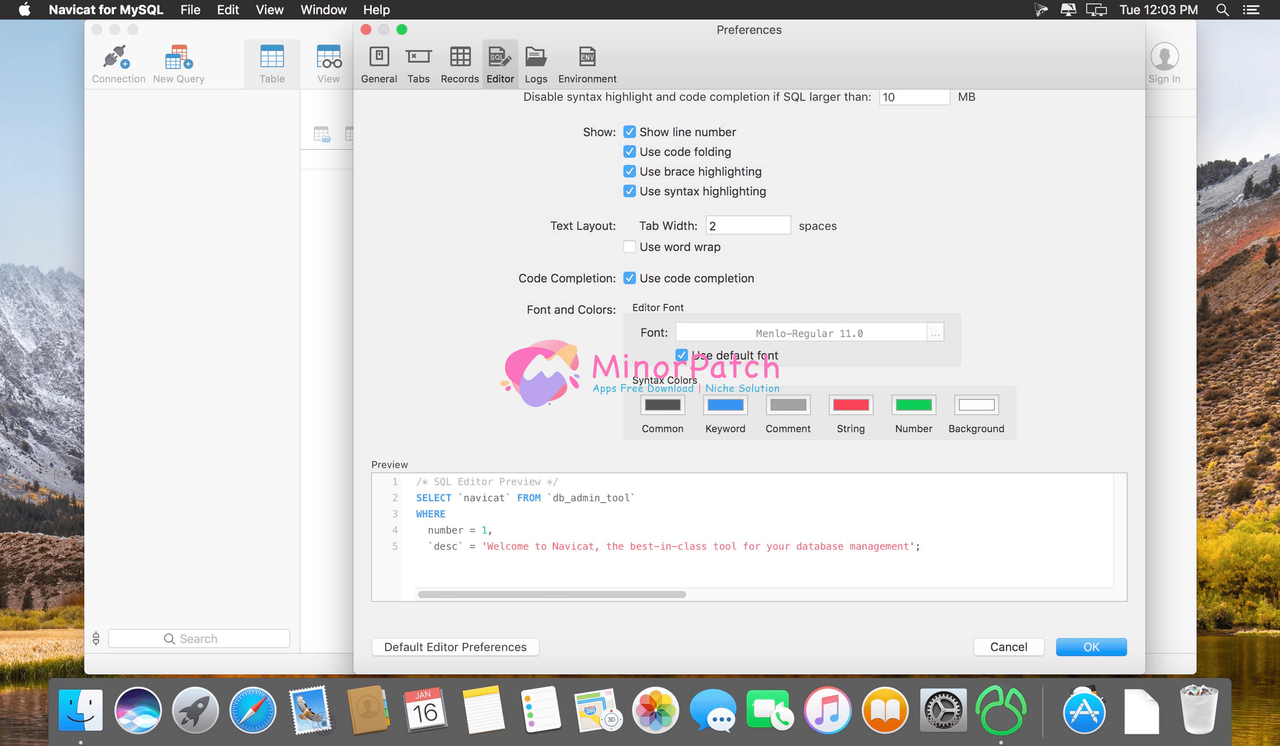
Task: Confirm preferences with OK
Action: pyautogui.click(x=1091, y=647)
